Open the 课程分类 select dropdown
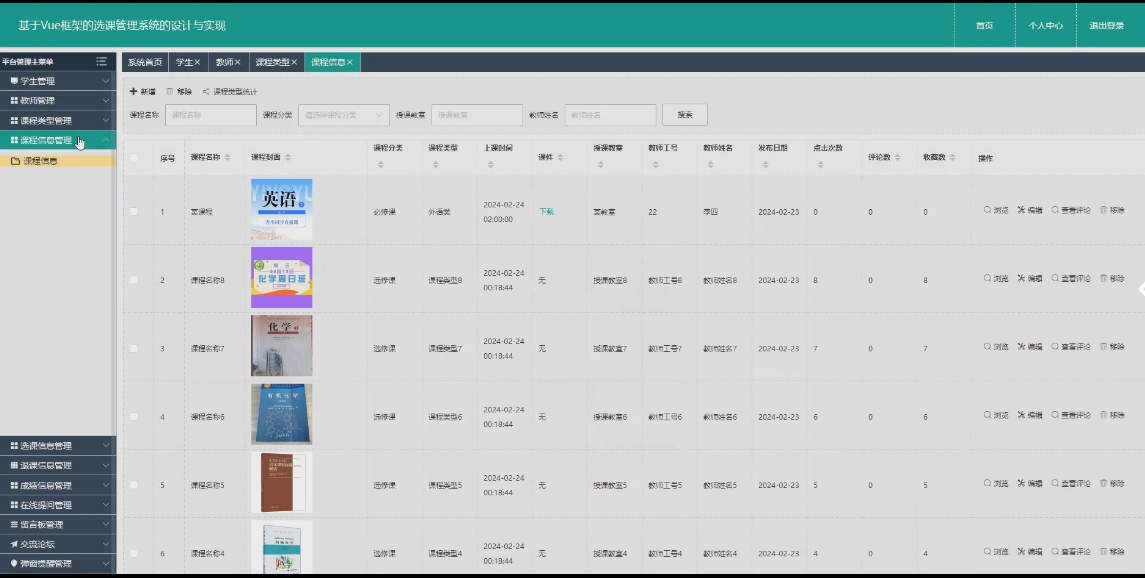 (343, 115)
